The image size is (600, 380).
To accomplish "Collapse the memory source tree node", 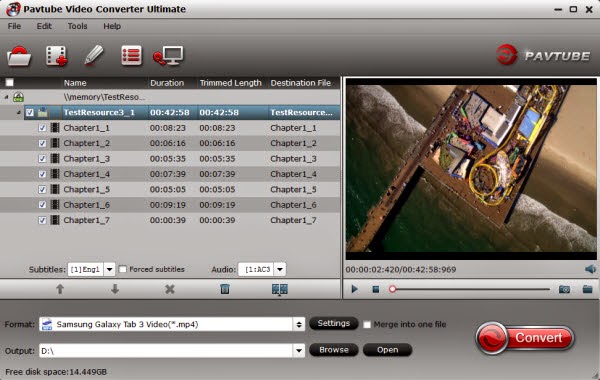I will (6, 97).
